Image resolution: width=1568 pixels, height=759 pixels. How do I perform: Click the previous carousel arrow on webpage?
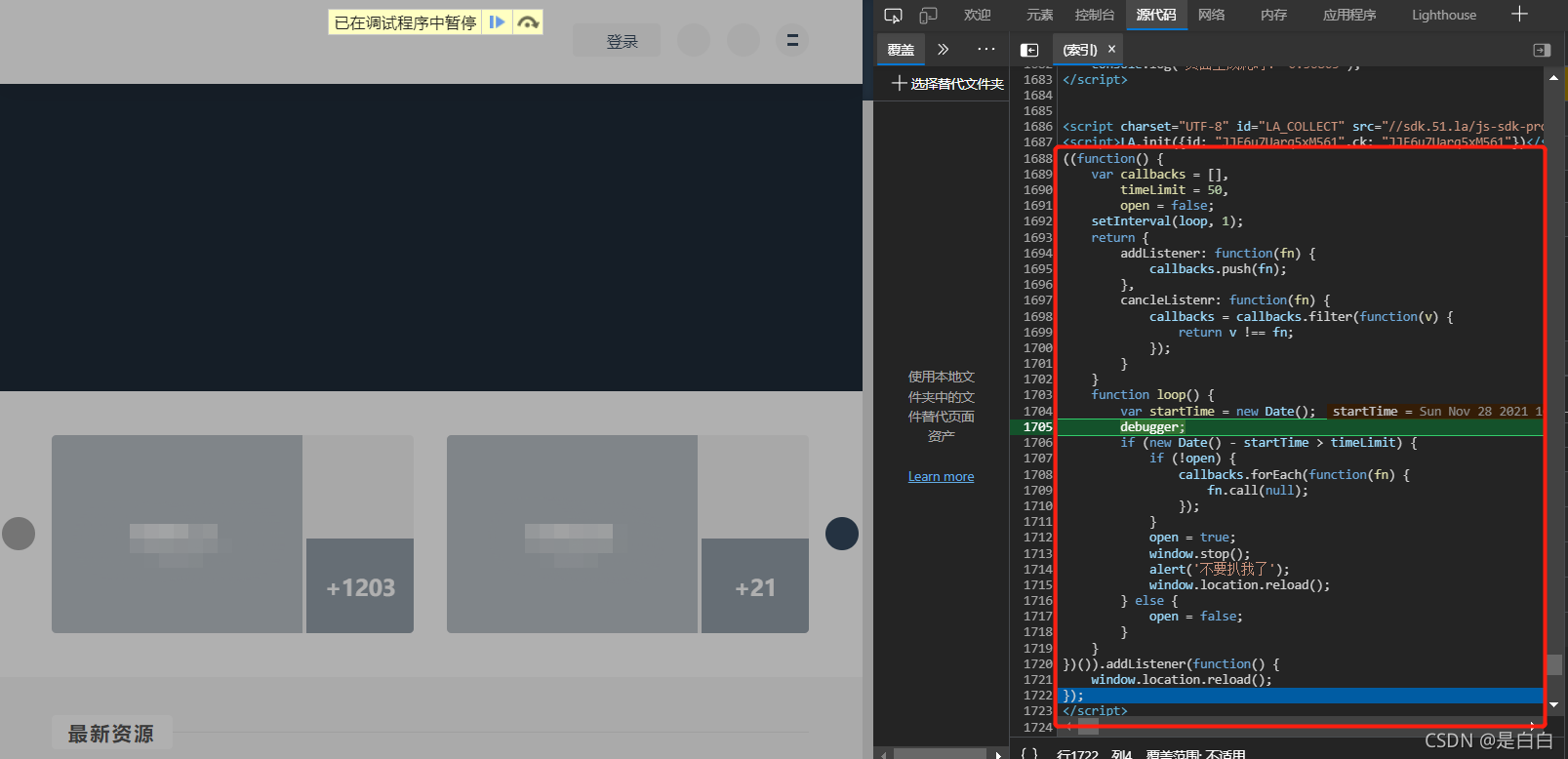[x=19, y=534]
